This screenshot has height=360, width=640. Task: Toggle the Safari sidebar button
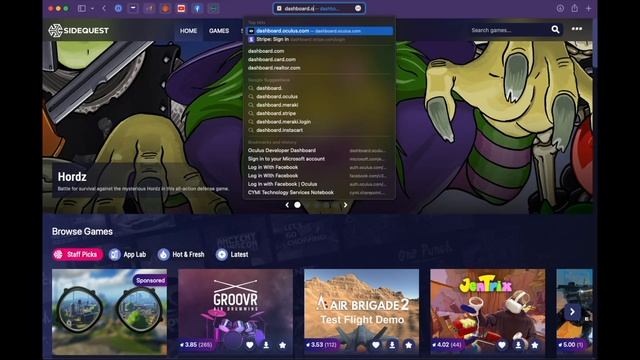tap(82, 8)
